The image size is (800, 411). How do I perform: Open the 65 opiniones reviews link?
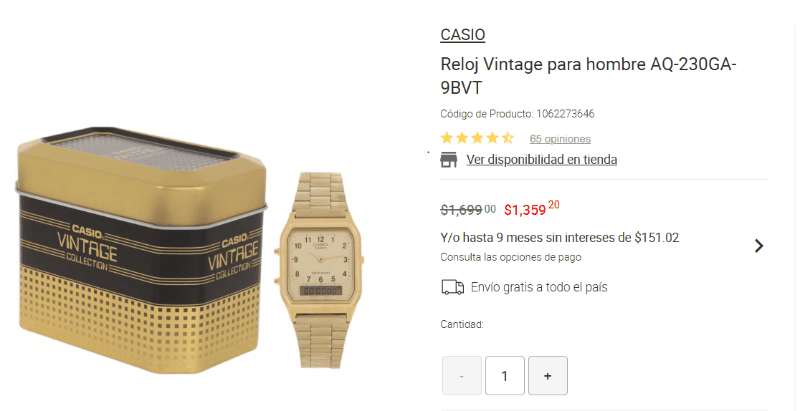click(x=560, y=139)
